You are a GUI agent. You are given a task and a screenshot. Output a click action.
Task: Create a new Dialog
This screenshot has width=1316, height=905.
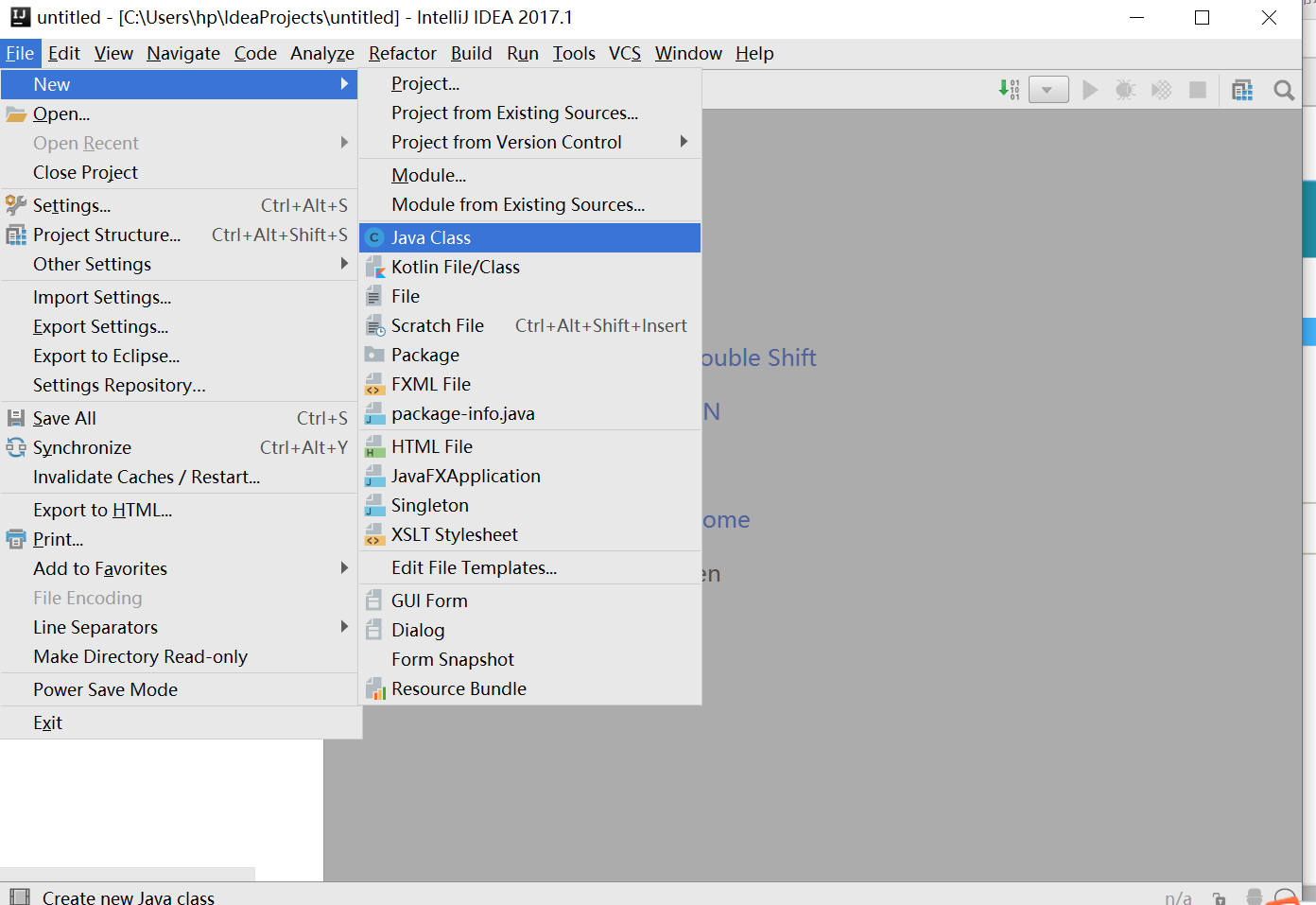tap(529, 630)
